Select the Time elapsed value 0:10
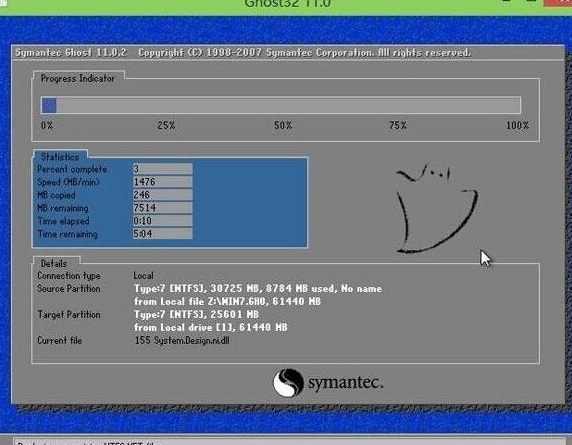Image resolution: width=572 pixels, height=445 pixels. (162, 221)
